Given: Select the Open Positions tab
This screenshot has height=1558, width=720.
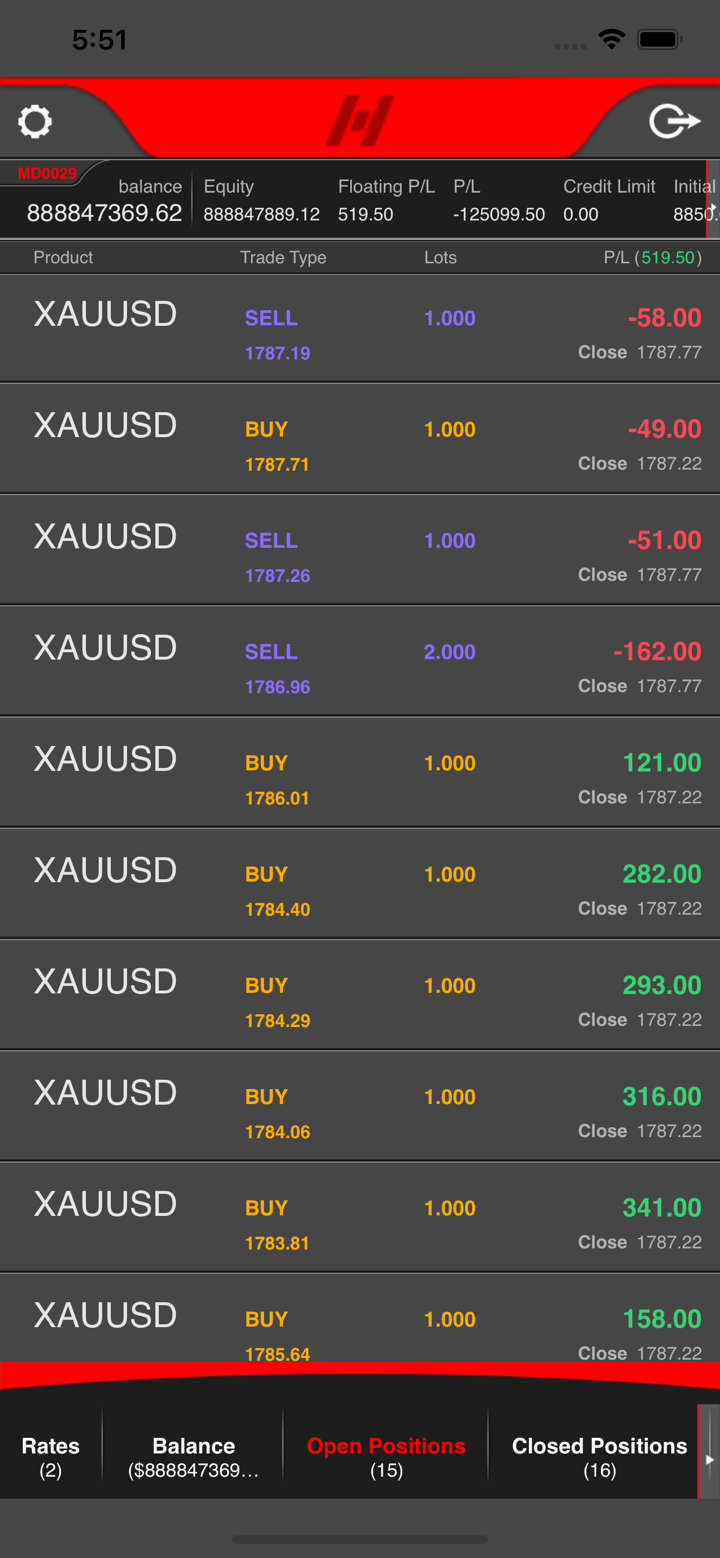Looking at the screenshot, I should click(x=386, y=1456).
